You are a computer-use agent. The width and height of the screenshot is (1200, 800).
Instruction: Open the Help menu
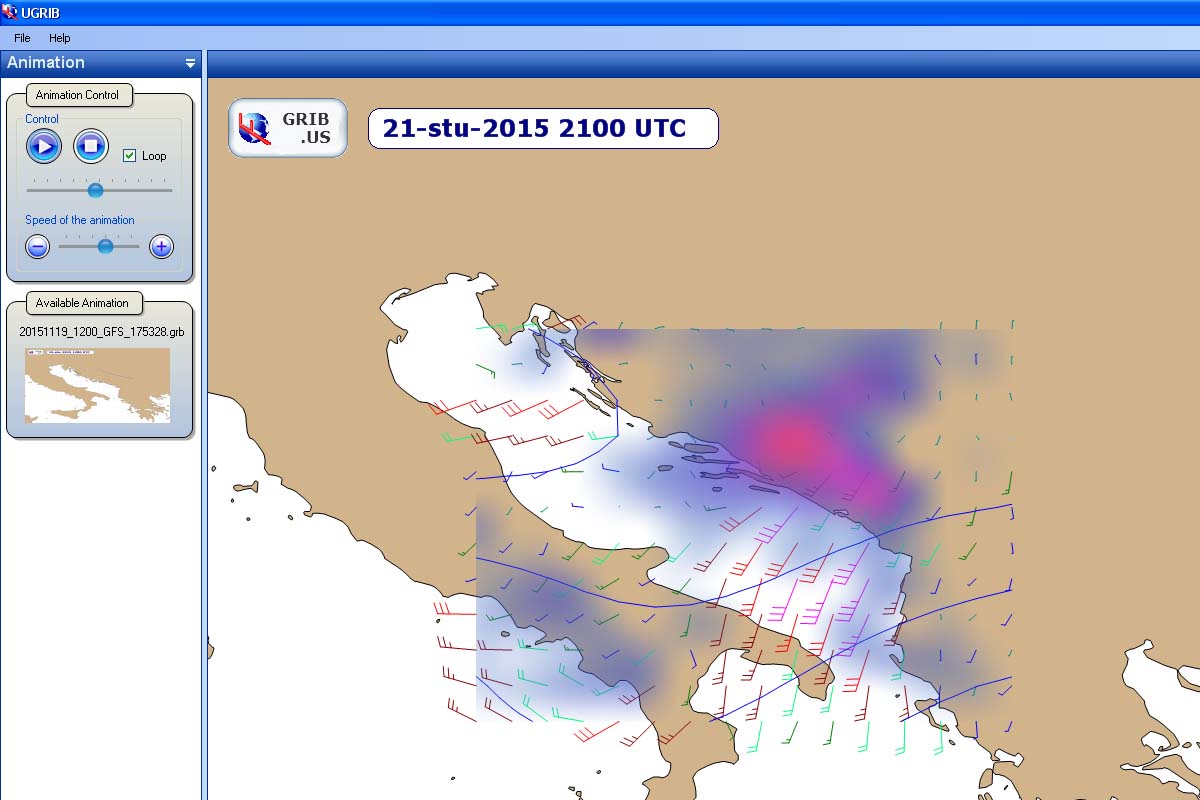[x=60, y=38]
